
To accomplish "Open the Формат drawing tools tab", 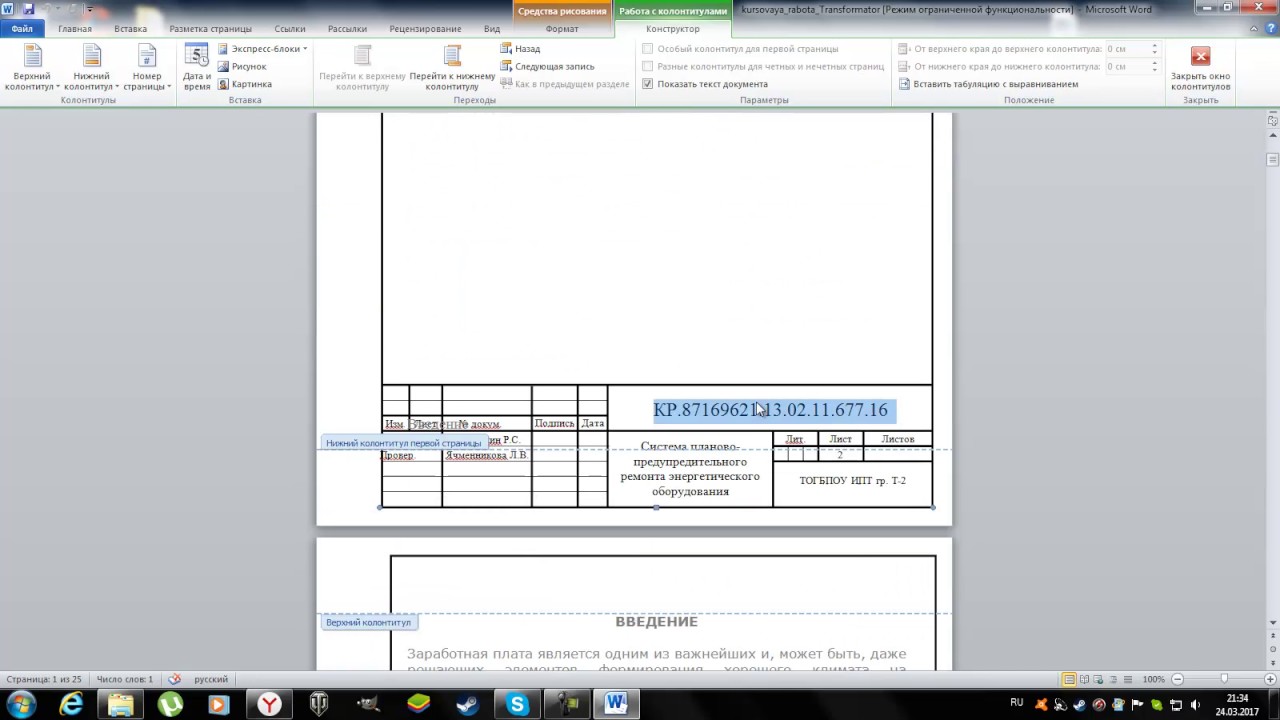I will [x=562, y=29].
